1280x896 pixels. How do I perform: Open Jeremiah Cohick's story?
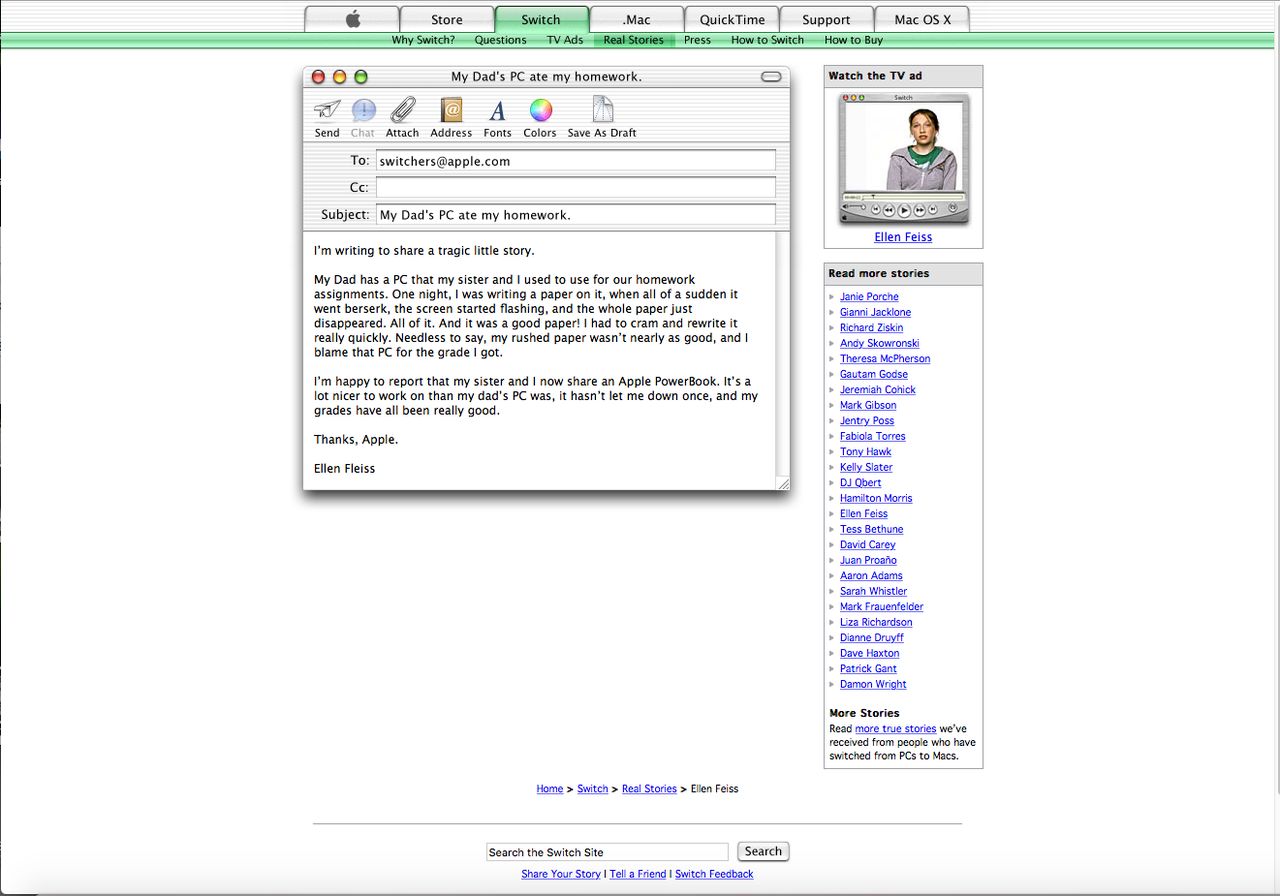pos(878,390)
